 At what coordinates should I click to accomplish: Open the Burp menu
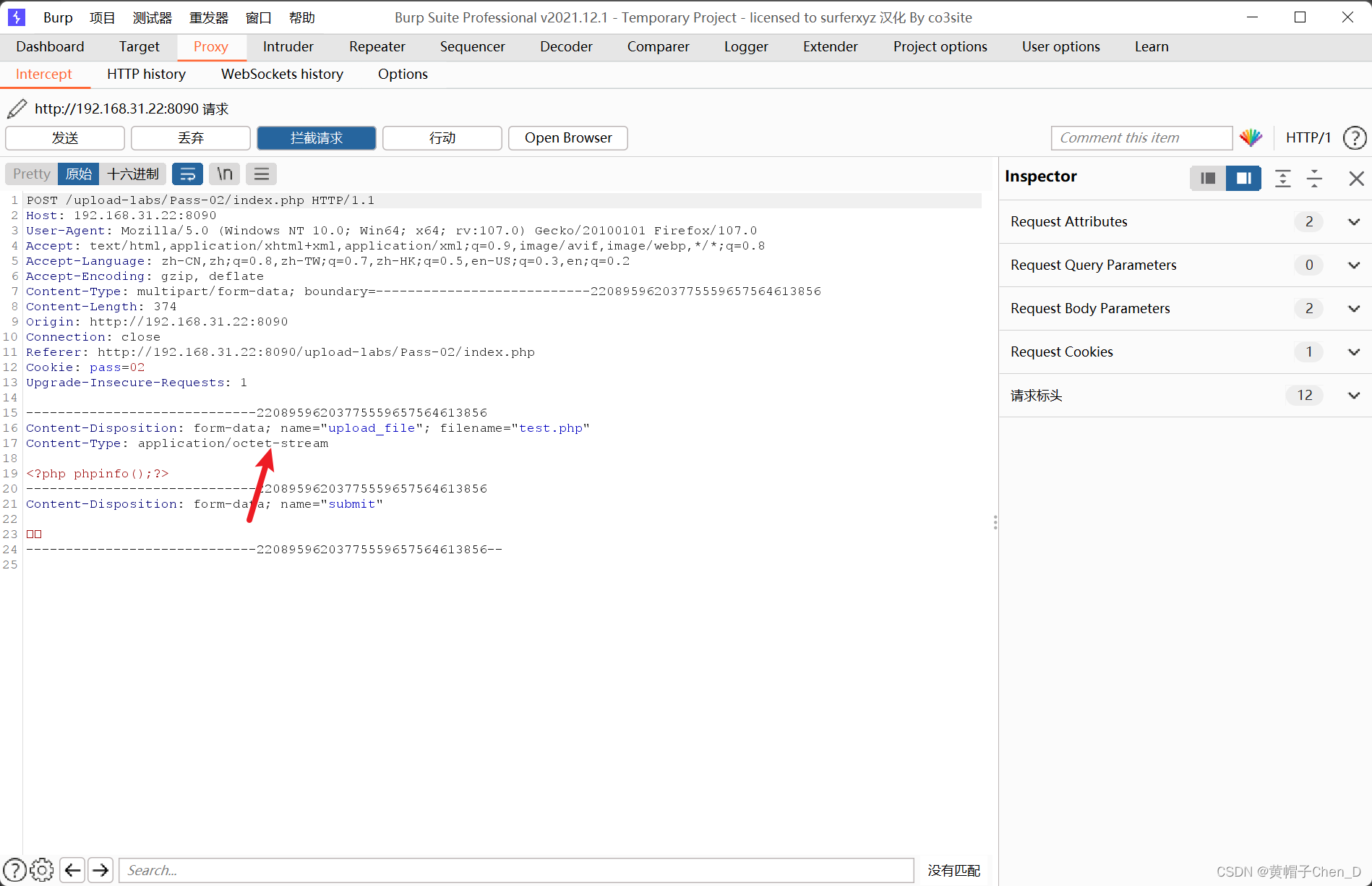pyautogui.click(x=58, y=17)
